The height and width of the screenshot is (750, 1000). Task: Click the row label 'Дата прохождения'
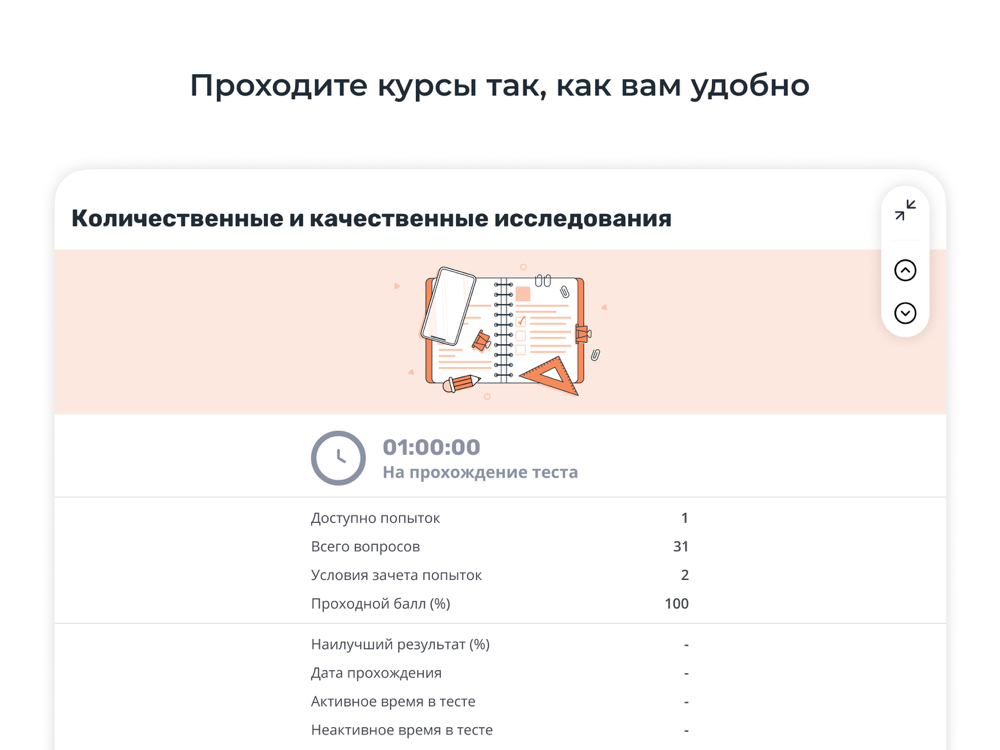(376, 673)
